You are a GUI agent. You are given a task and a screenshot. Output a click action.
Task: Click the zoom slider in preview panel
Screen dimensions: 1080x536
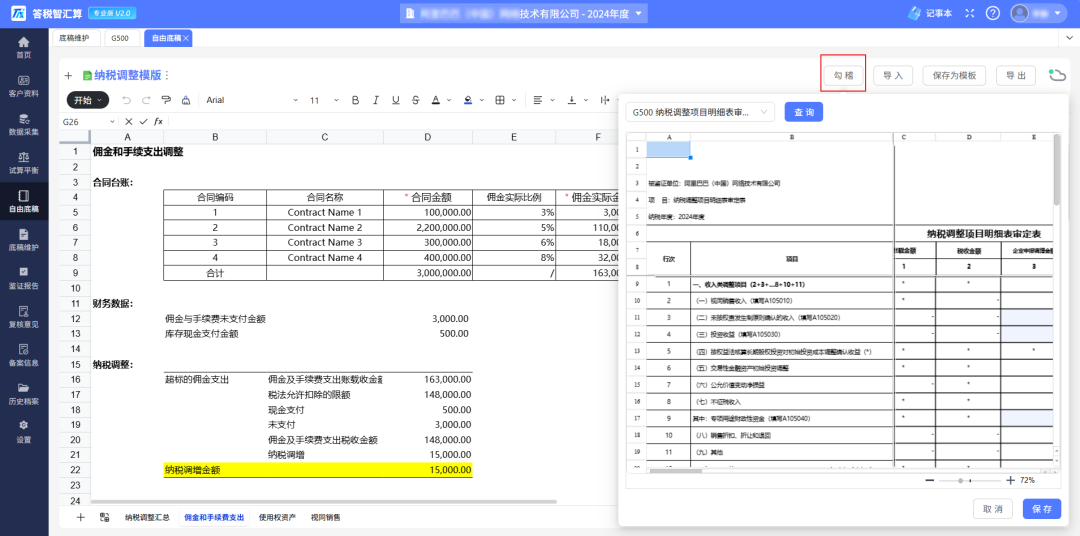[x=962, y=481]
